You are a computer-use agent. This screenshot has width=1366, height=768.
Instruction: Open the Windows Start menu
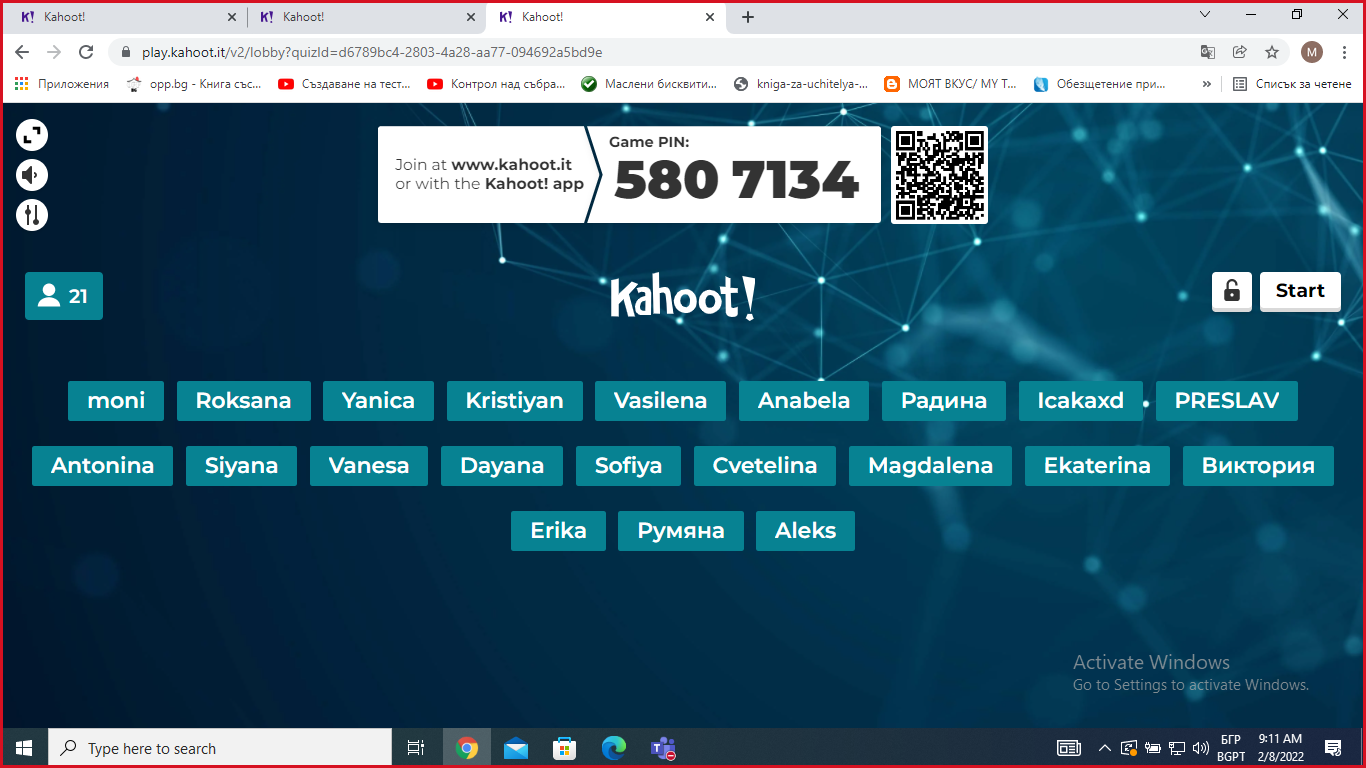pyautogui.click(x=24, y=748)
